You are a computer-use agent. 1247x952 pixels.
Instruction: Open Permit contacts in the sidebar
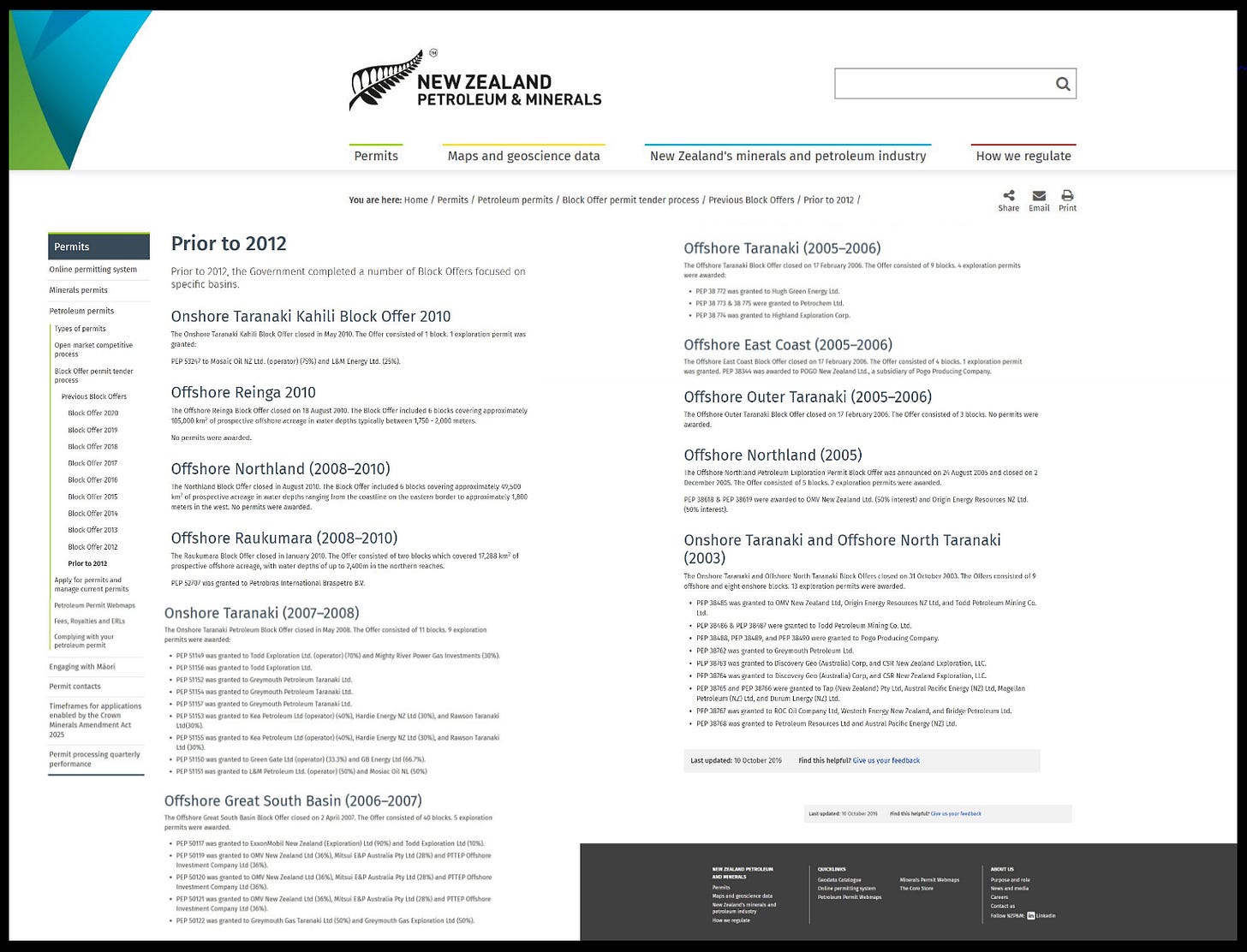(x=75, y=686)
